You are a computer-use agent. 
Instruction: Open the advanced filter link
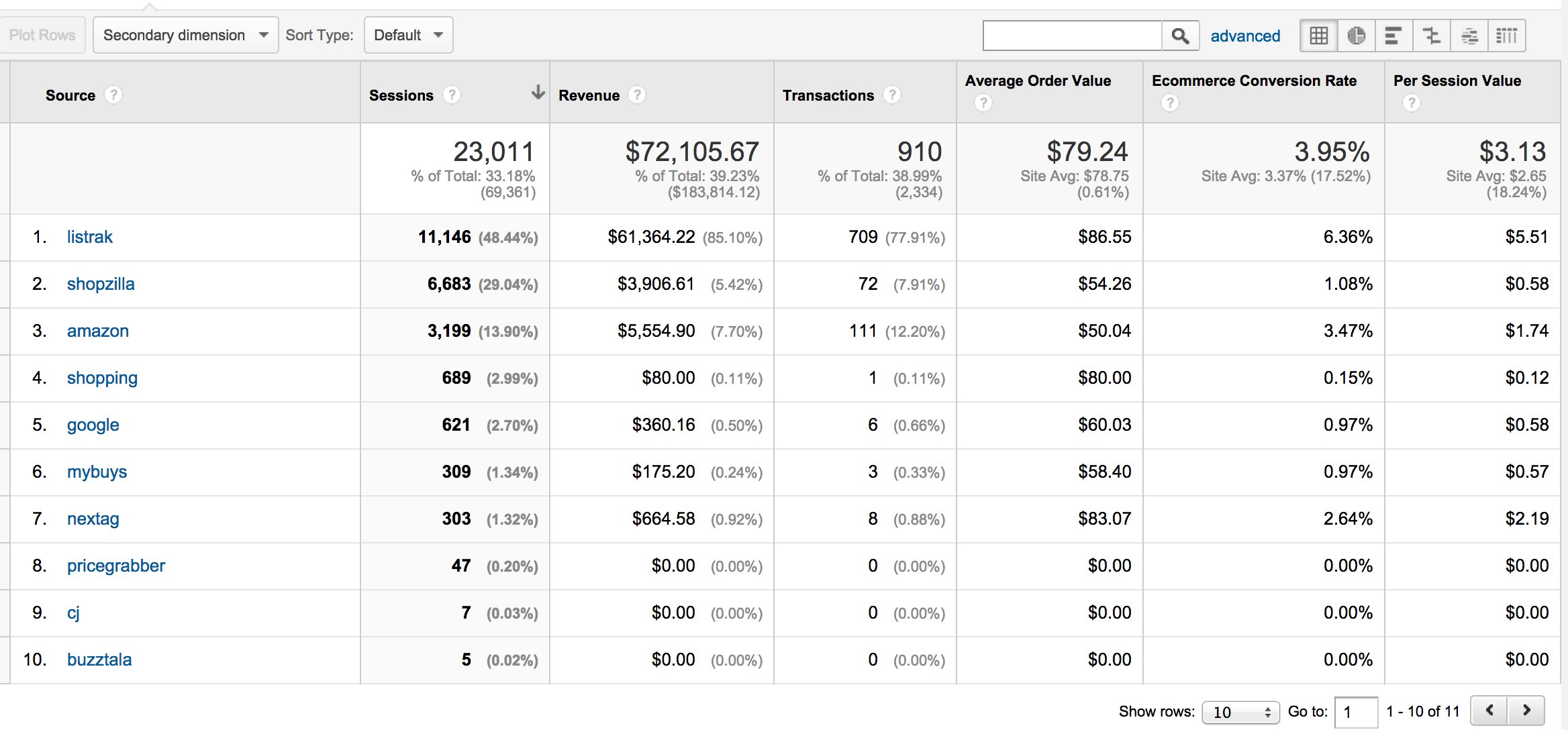pyautogui.click(x=1245, y=36)
